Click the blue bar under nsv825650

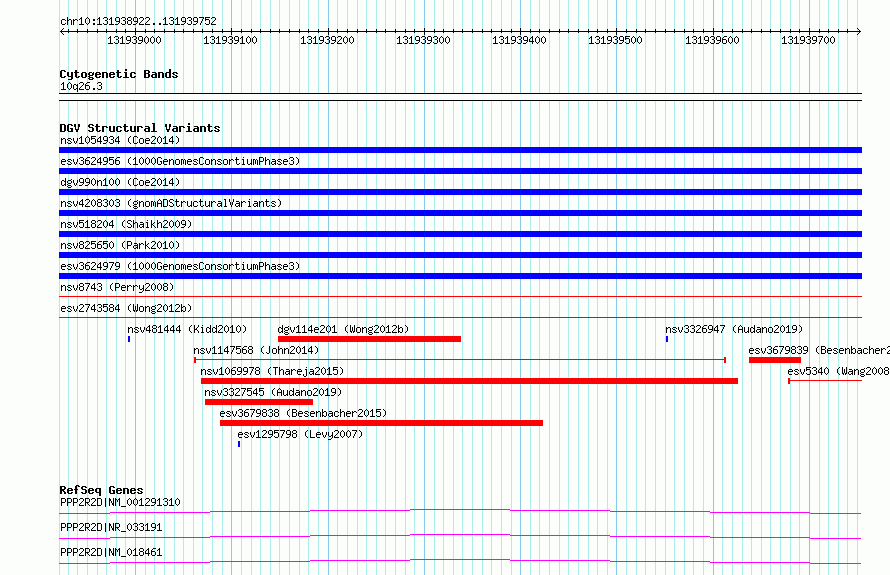point(460,255)
